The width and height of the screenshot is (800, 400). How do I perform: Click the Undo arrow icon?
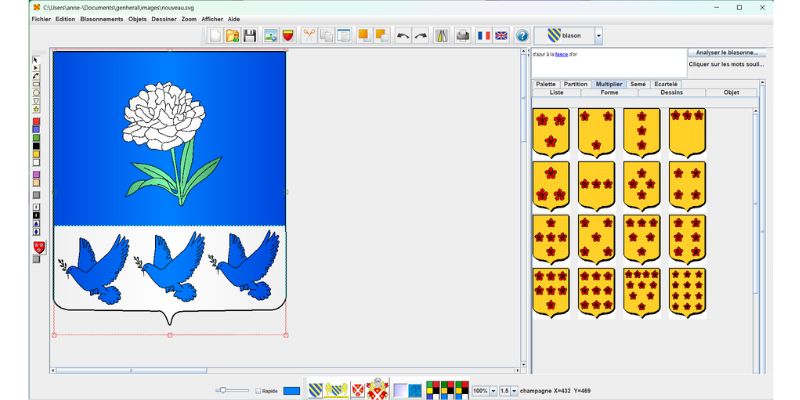(x=402, y=35)
